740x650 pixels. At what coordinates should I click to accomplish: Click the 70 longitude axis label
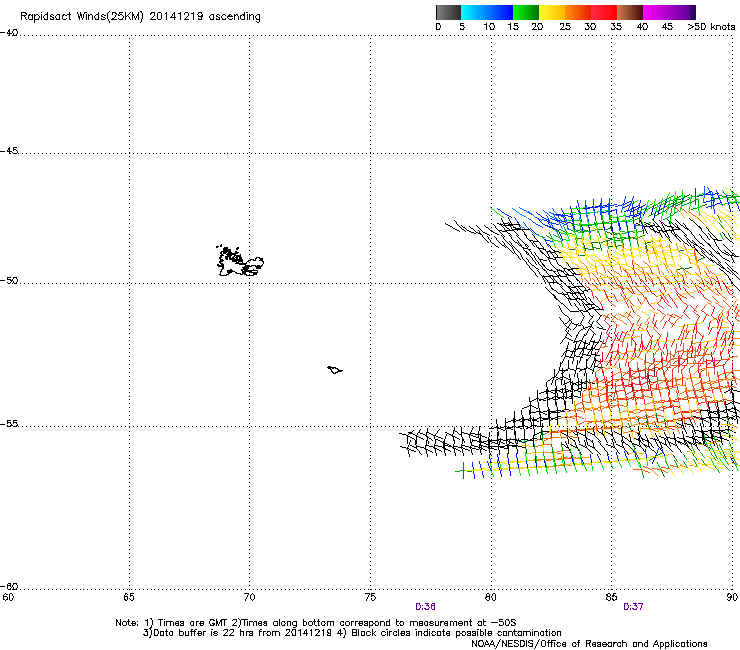pyautogui.click(x=250, y=597)
